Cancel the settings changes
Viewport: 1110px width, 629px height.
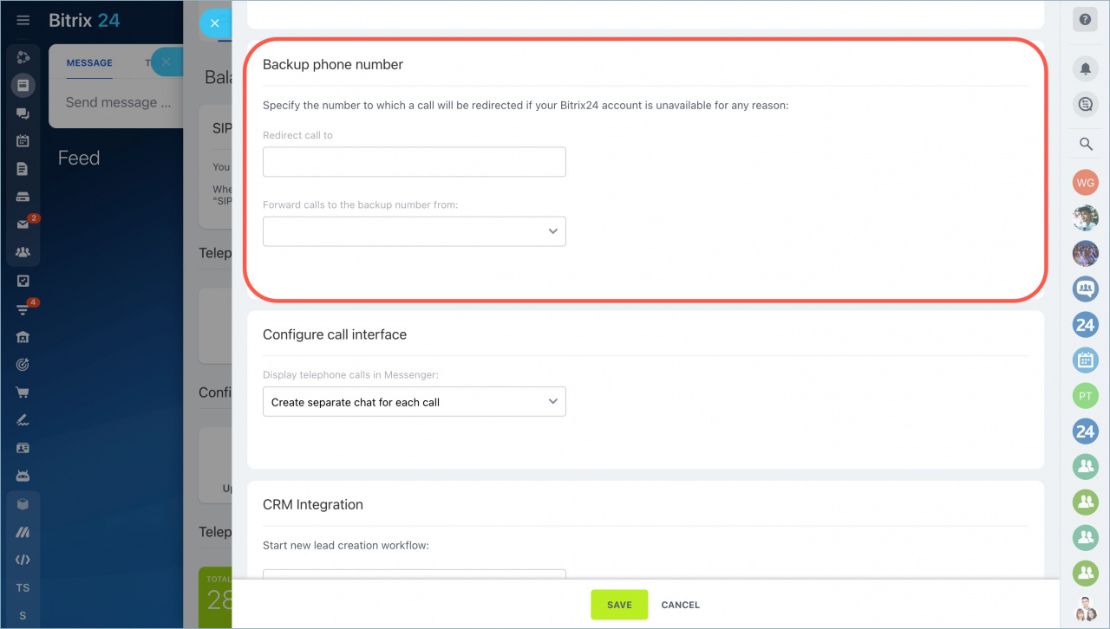[x=680, y=605]
